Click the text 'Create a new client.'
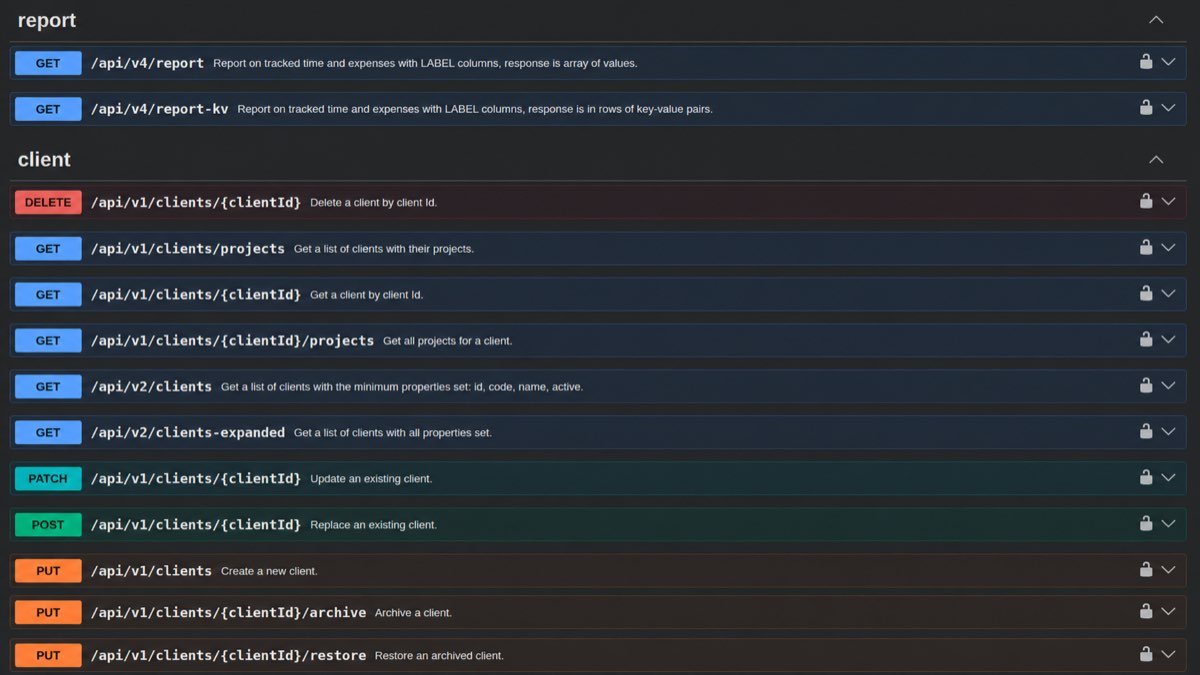The width and height of the screenshot is (1200, 675). tap(269, 571)
